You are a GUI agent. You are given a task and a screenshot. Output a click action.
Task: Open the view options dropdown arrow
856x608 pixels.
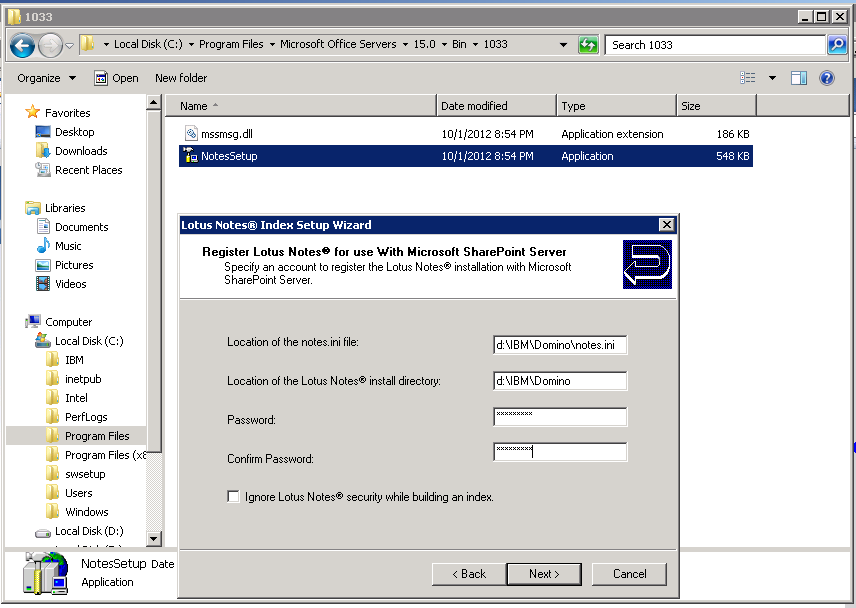pyautogui.click(x=772, y=78)
